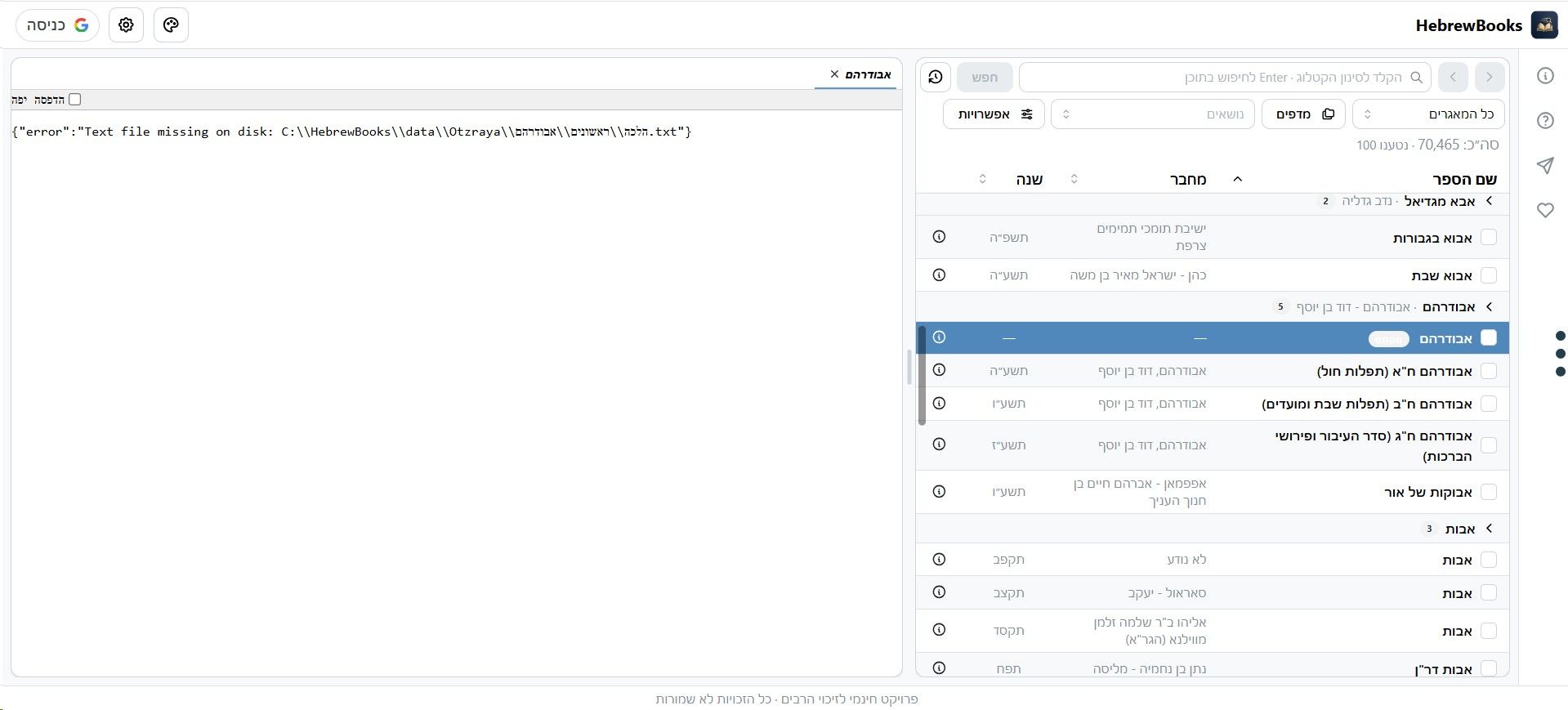Show info for אבוא בגבורות row
Screen dimensions: 1568x710
939,237
